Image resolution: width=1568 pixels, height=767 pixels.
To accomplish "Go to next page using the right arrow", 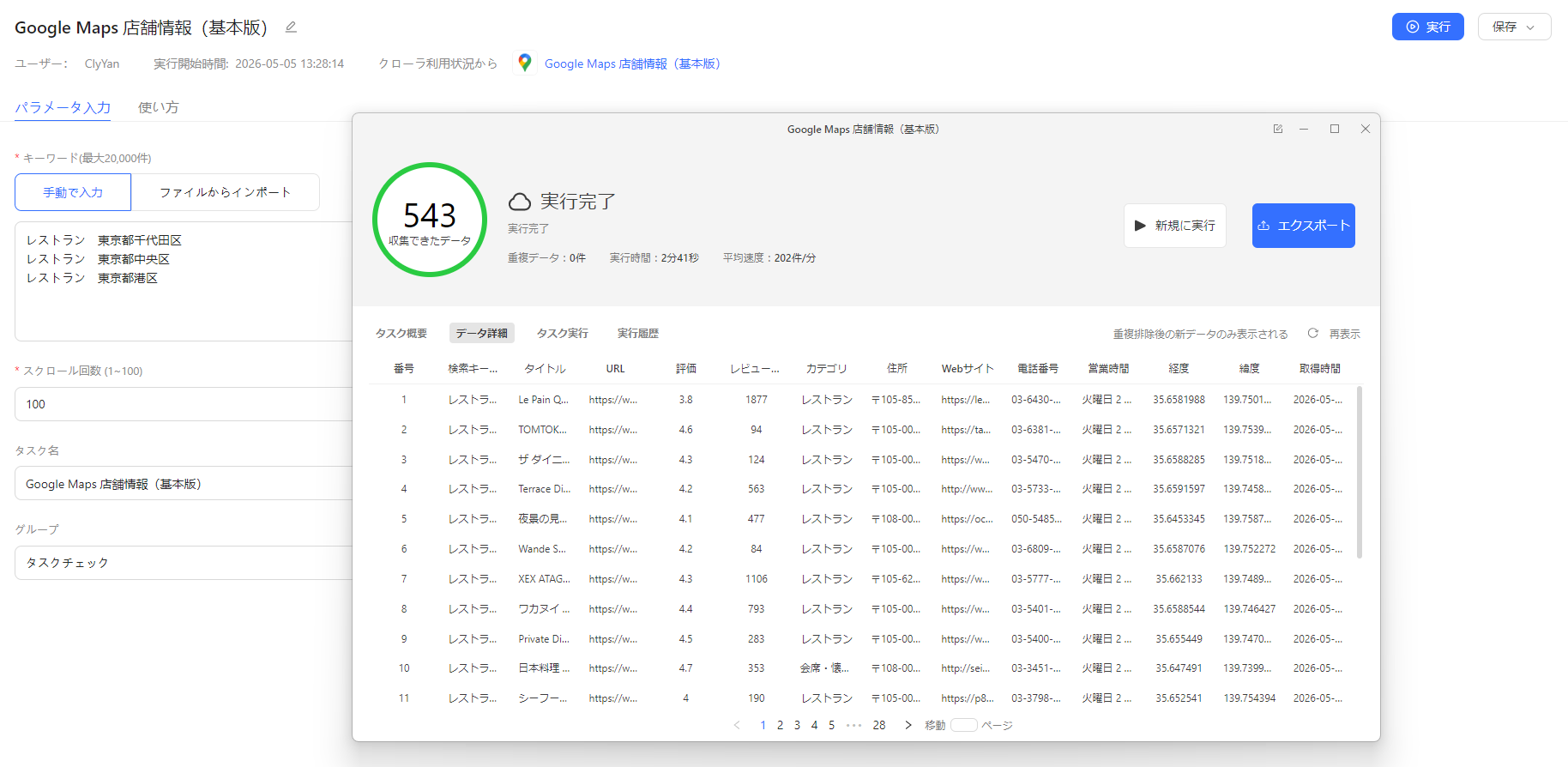I will (908, 725).
